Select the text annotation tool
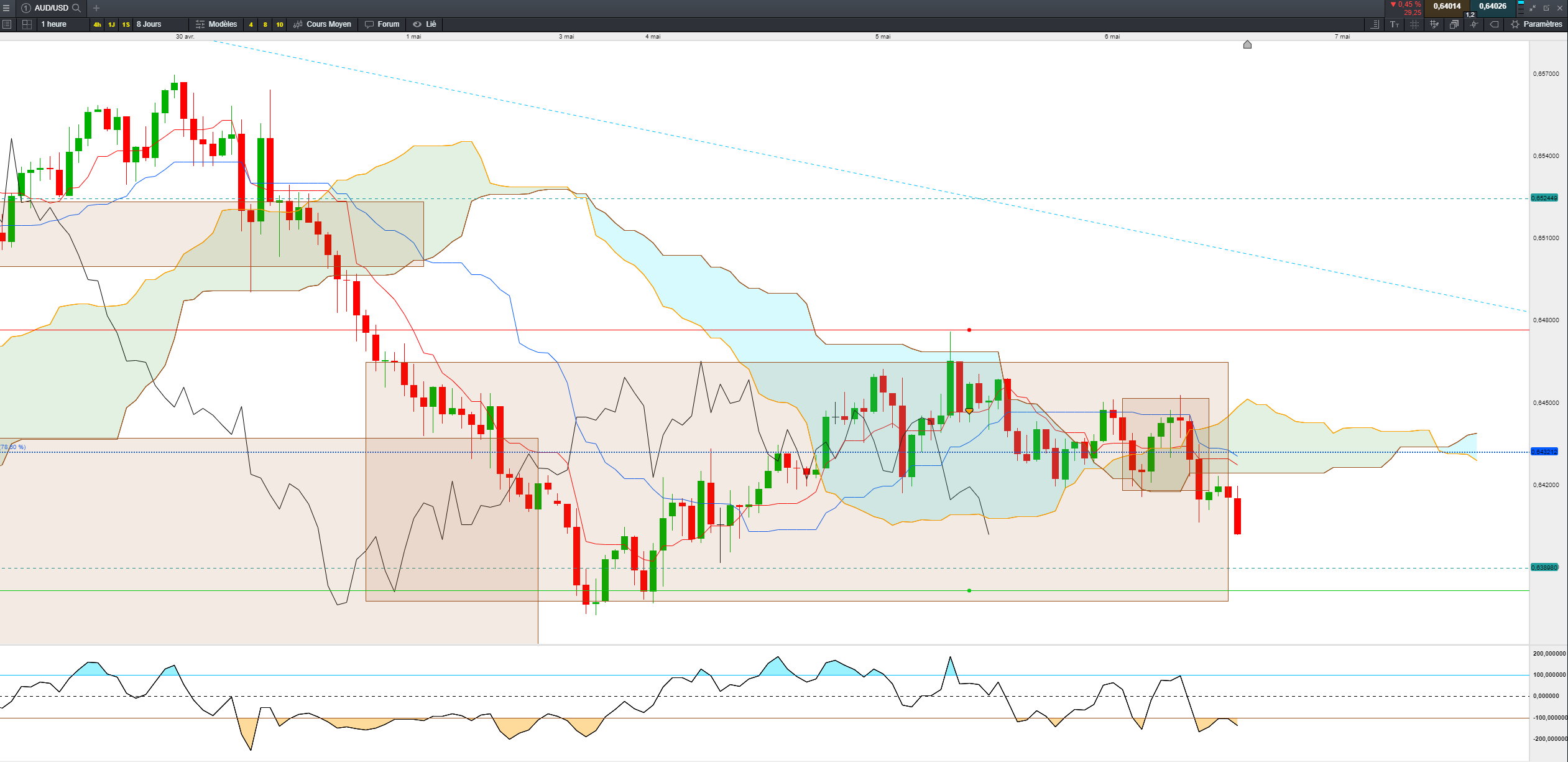The image size is (1568, 762). tap(1395, 24)
